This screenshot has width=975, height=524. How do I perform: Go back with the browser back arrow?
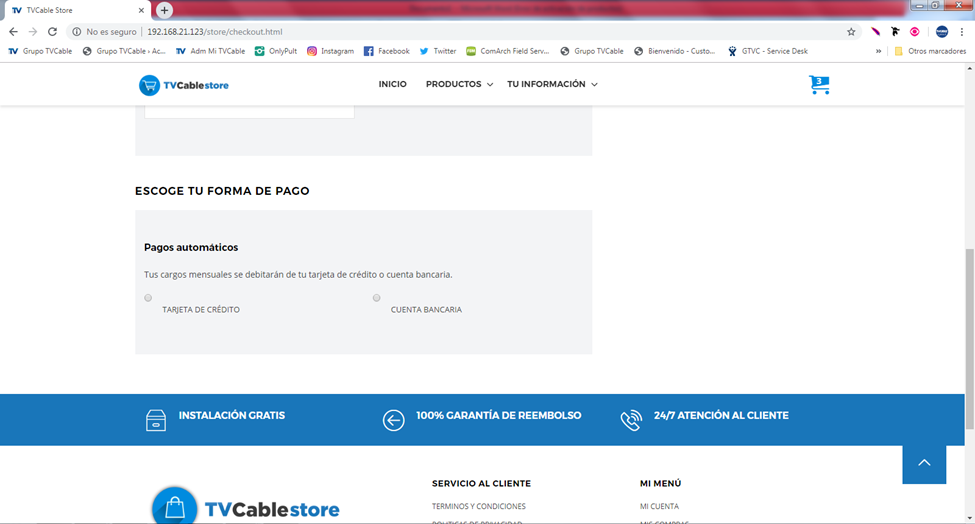[13, 32]
